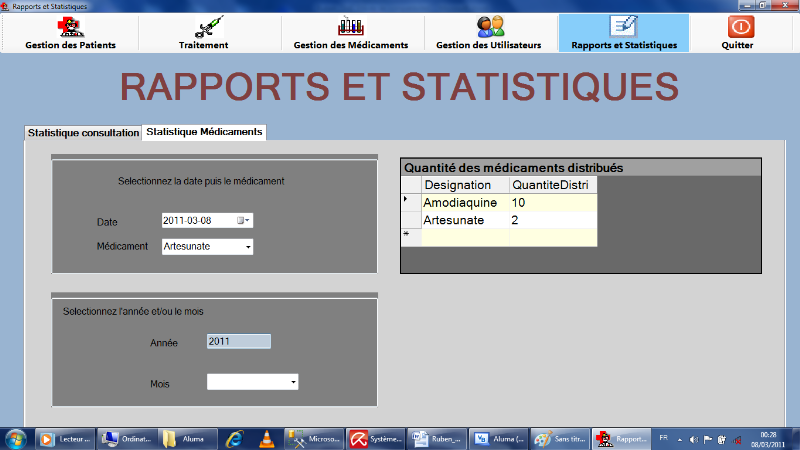This screenshot has height=450, width=800.
Task: Select the Statistique Médicaments tab
Action: [x=204, y=132]
